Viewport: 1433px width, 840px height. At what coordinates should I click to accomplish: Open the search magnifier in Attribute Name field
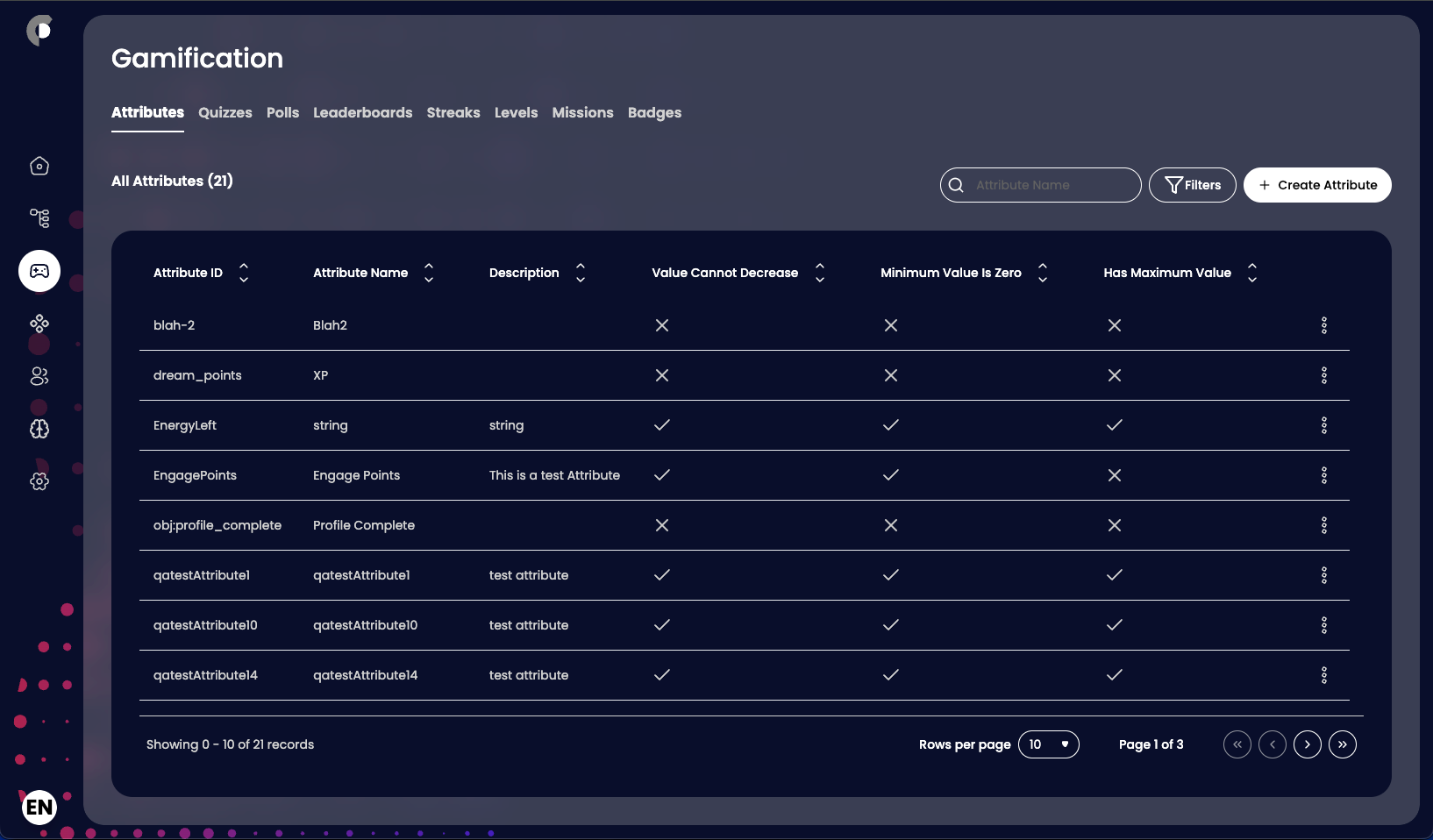pyautogui.click(x=958, y=185)
